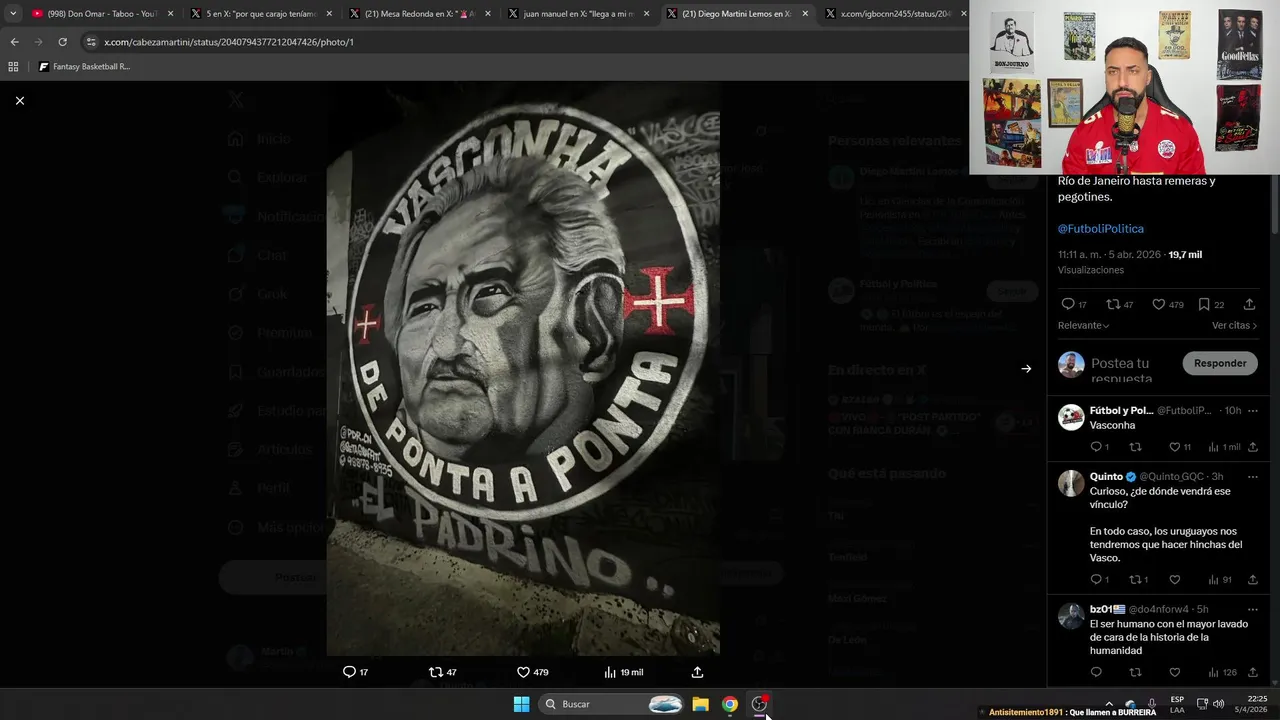The image size is (1280, 720).
Task: Switch to juan manuel en X tab
Action: click(578, 14)
